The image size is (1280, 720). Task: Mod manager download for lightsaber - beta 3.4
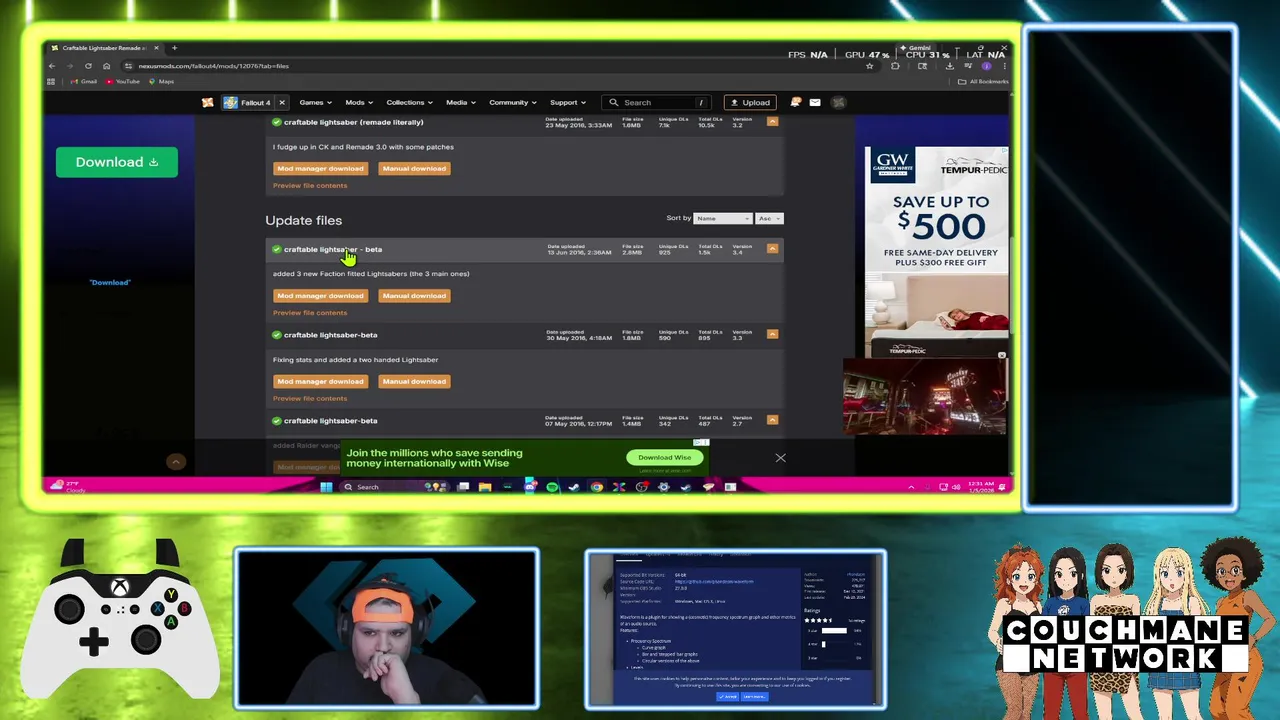pos(320,295)
